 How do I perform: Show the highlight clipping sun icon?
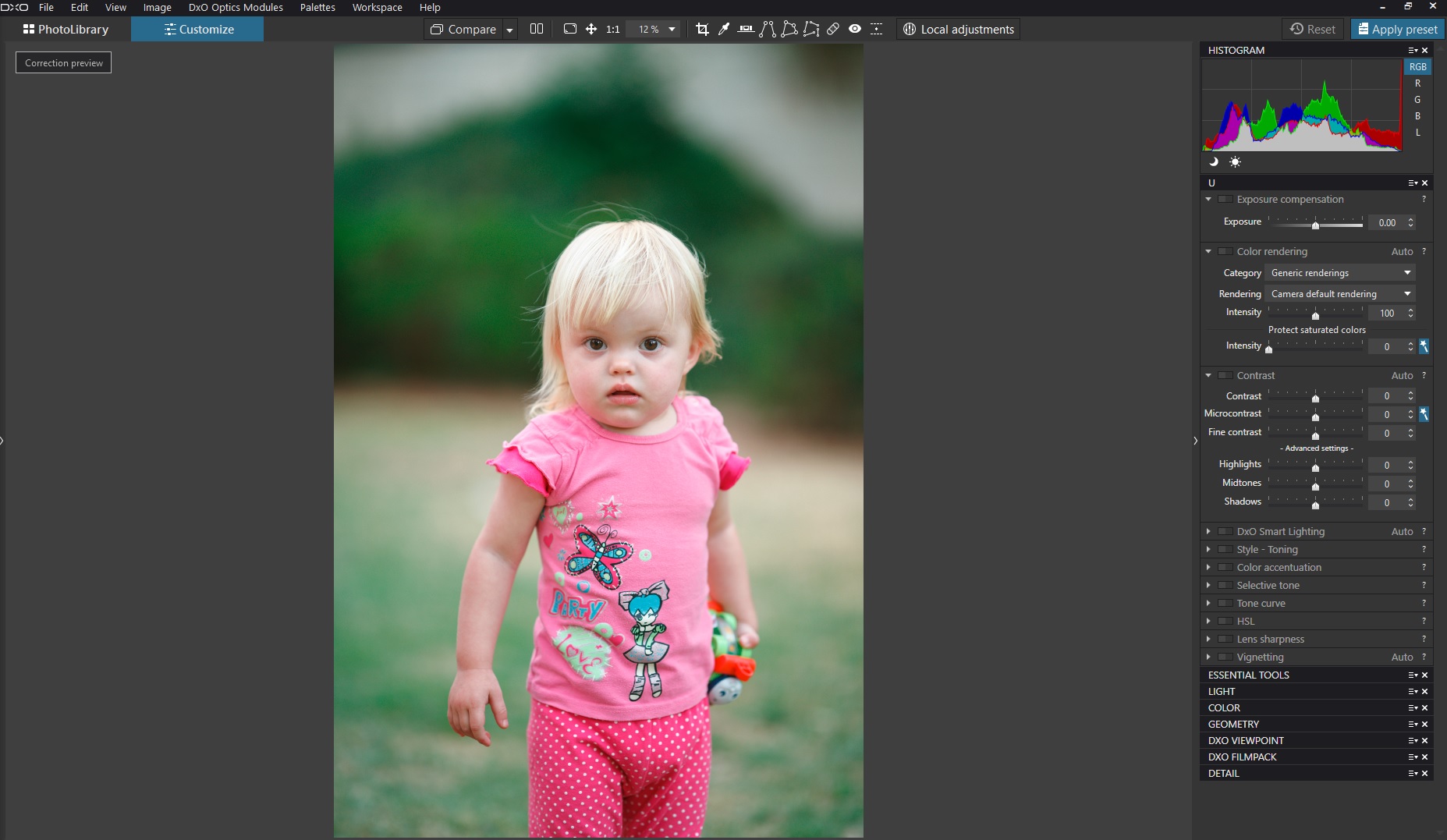tap(1235, 162)
